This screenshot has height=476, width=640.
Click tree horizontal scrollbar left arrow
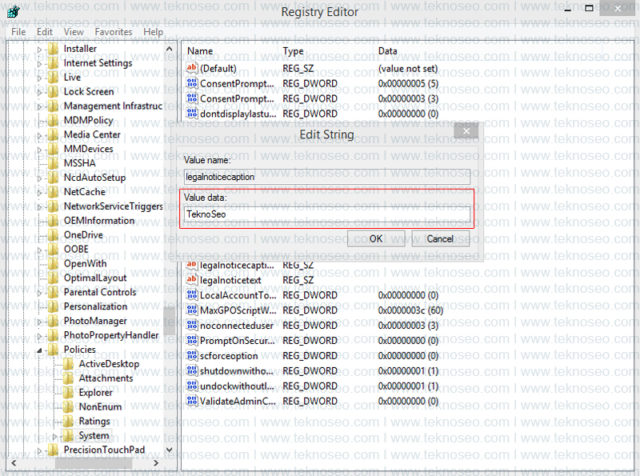tap(14, 463)
